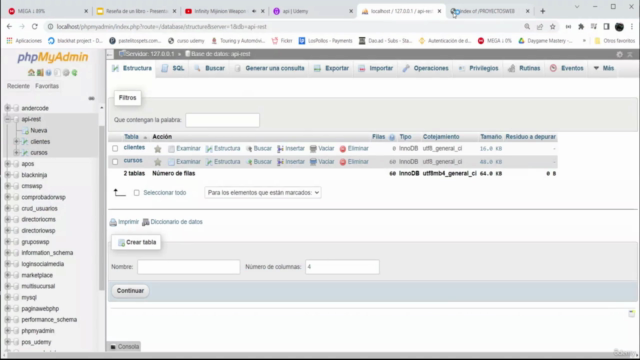Open the Exportar tab
640x360 pixels.
point(331,68)
